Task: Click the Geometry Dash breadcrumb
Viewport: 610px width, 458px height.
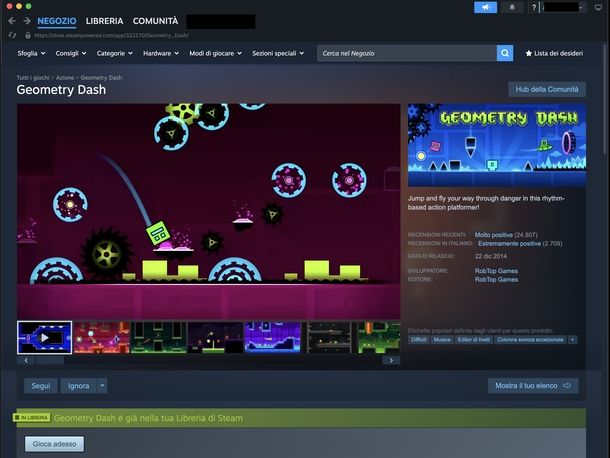Action: 101,77
